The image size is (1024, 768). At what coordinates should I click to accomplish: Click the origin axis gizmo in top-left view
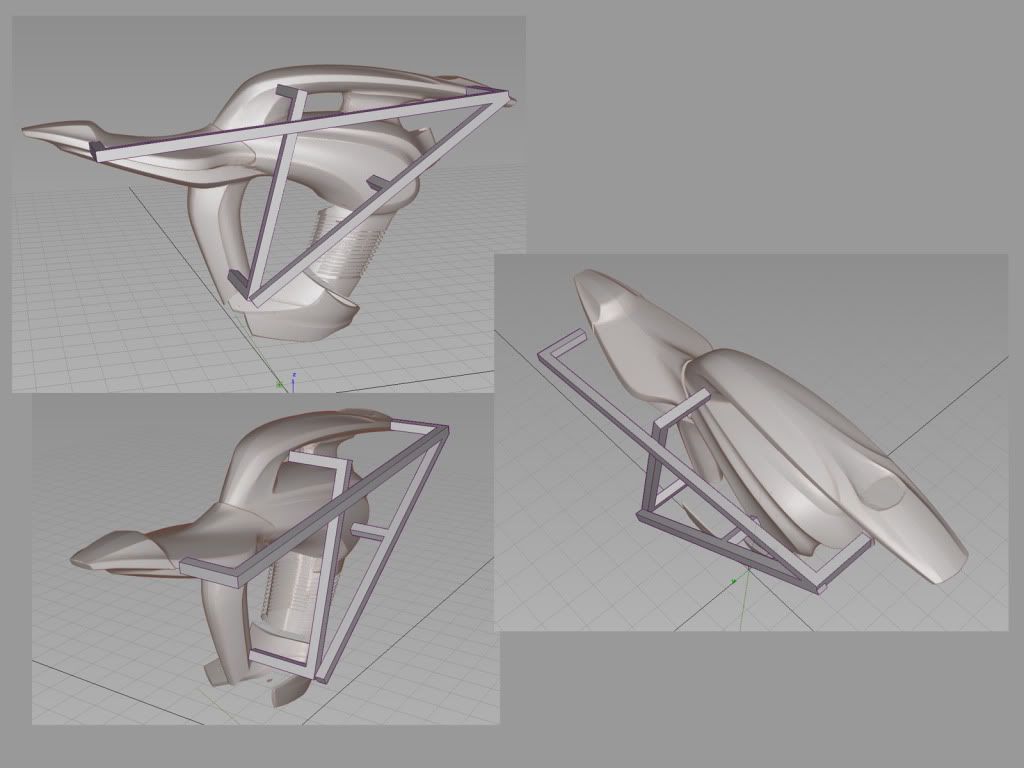point(284,381)
